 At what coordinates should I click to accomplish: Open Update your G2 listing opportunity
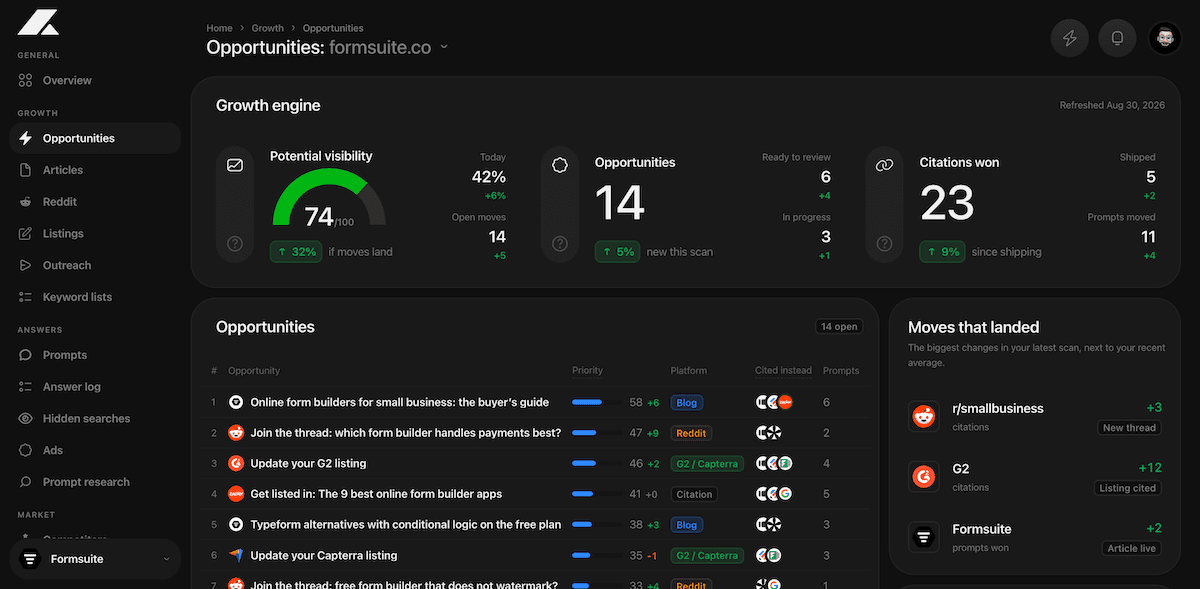tap(308, 463)
